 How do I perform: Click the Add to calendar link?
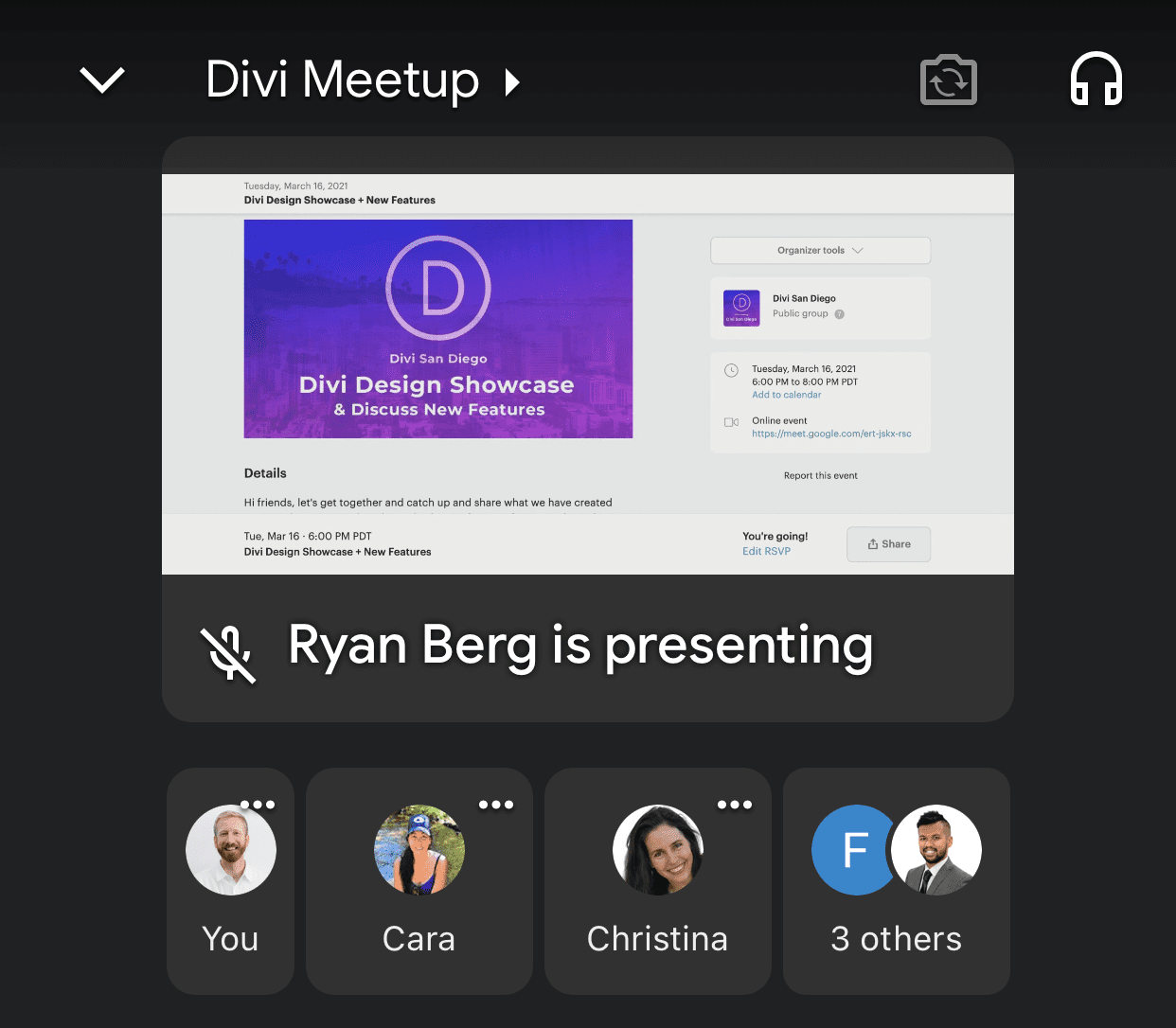coord(786,394)
